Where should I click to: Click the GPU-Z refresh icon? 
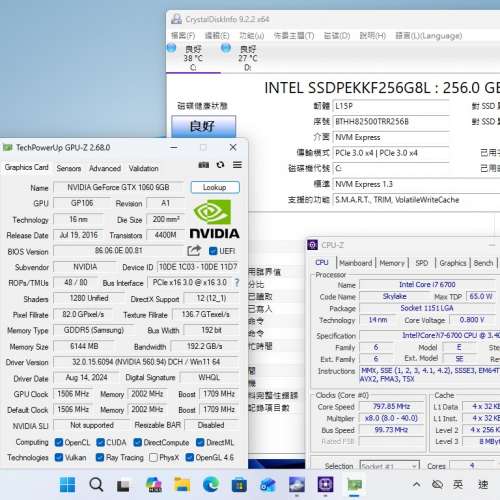click(x=220, y=165)
